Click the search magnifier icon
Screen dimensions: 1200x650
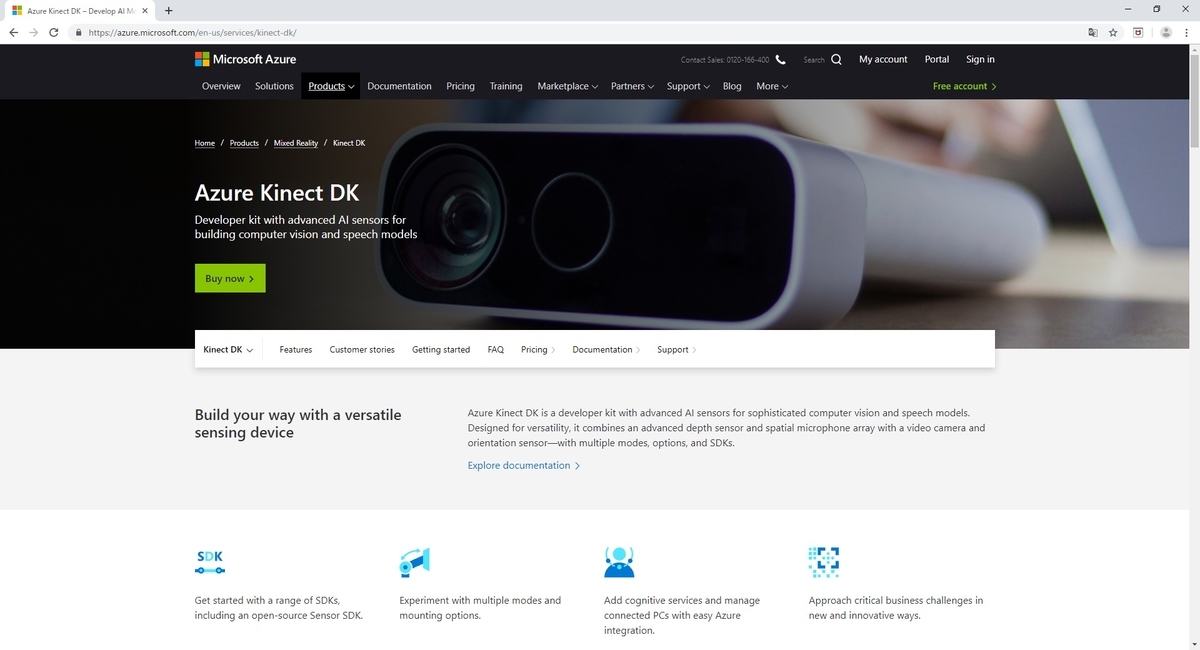pyautogui.click(x=836, y=59)
